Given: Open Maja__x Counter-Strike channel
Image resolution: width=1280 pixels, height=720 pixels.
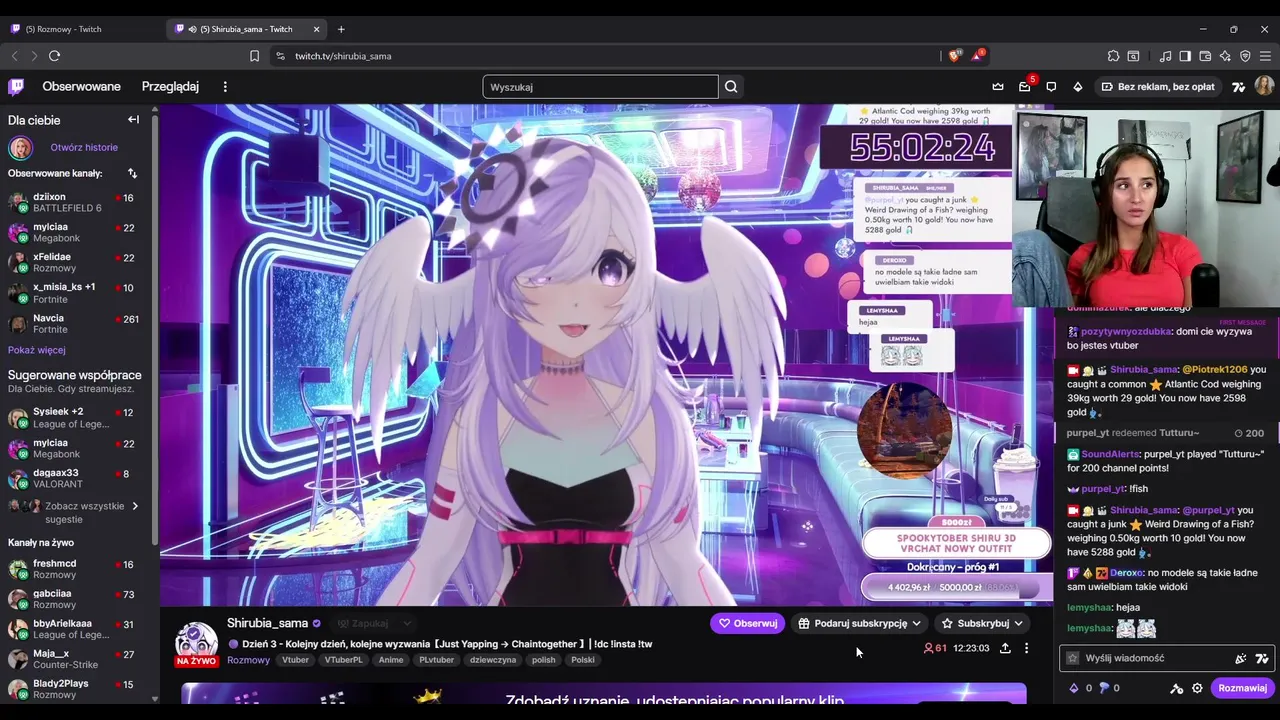Looking at the screenshot, I should click(x=75, y=659).
